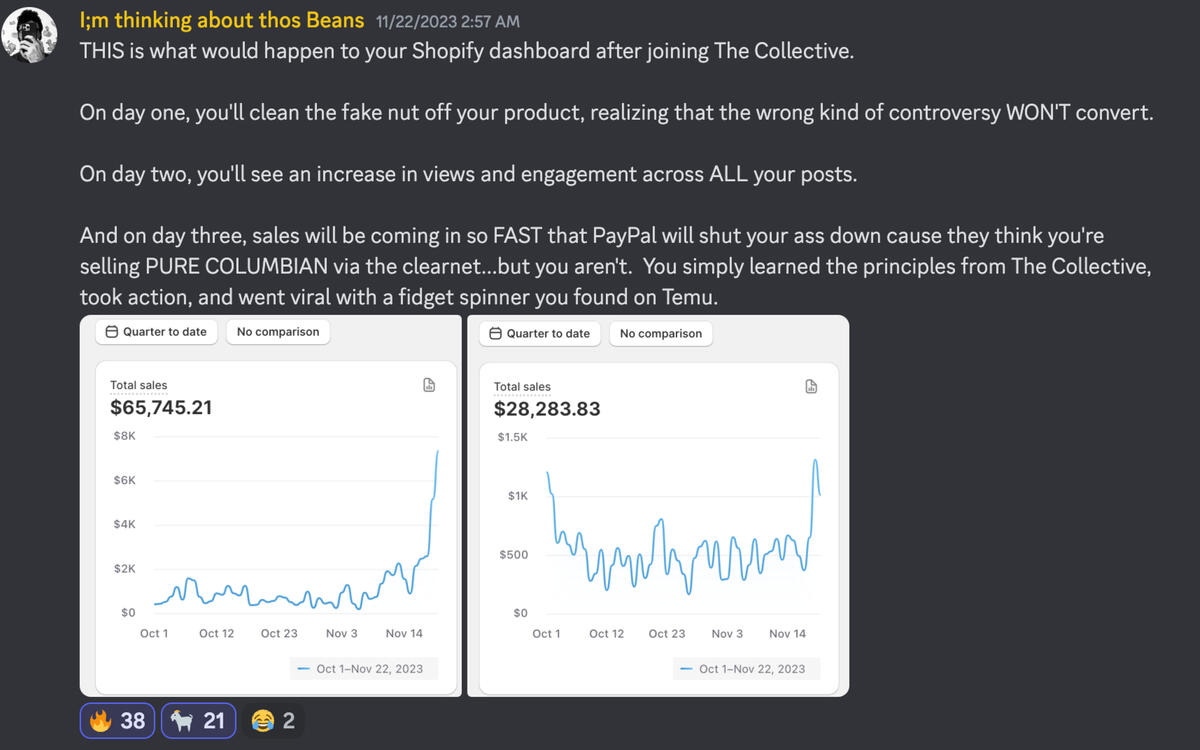
Task: Click calendar icon in right Quarter to date
Action: pyautogui.click(x=495, y=333)
